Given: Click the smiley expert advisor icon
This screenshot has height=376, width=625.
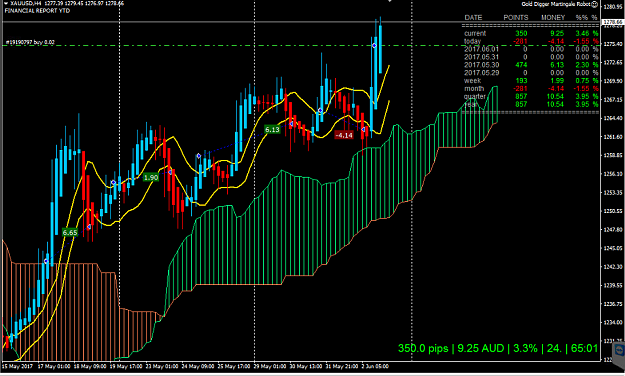Looking at the screenshot, I should click(595, 4).
